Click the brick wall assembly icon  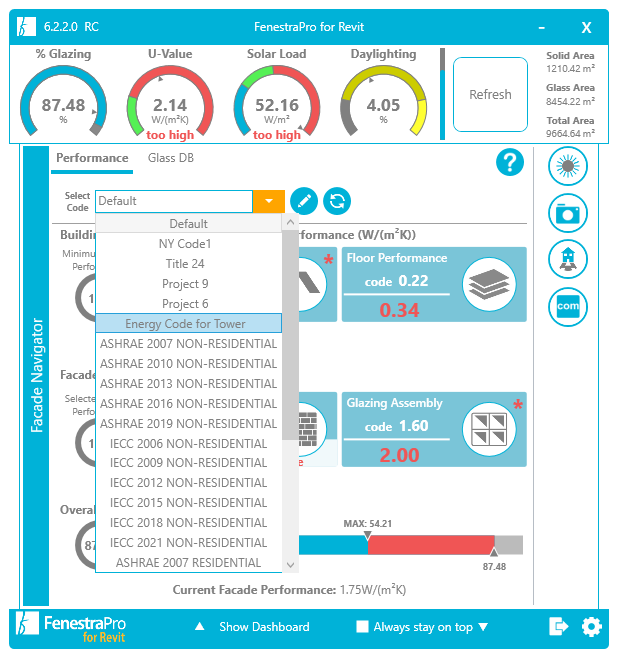click(x=308, y=430)
